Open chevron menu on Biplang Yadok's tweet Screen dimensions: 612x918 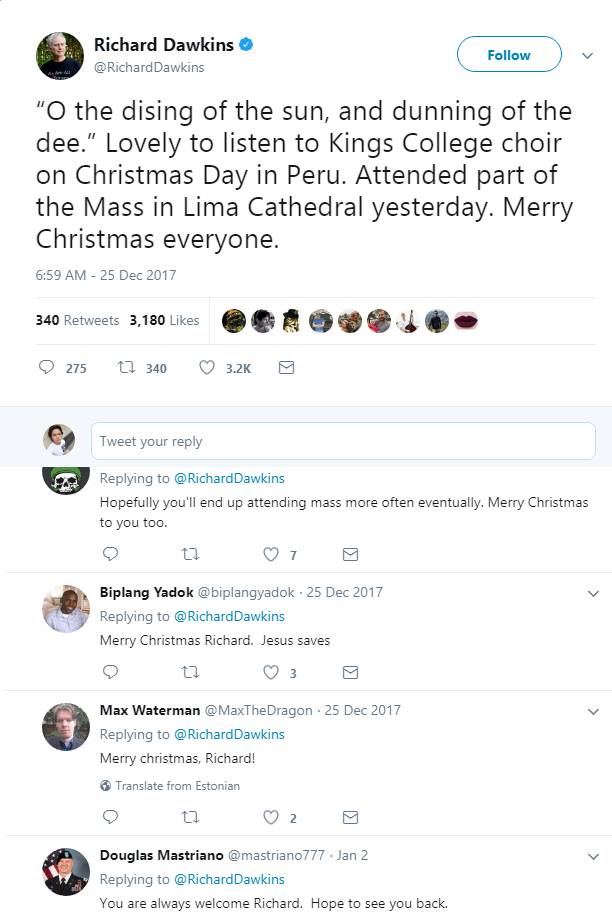click(592, 593)
